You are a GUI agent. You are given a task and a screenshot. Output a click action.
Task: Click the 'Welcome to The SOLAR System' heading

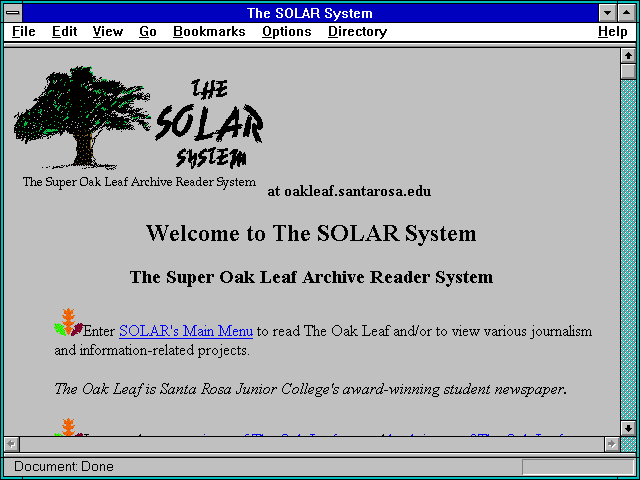pos(311,233)
